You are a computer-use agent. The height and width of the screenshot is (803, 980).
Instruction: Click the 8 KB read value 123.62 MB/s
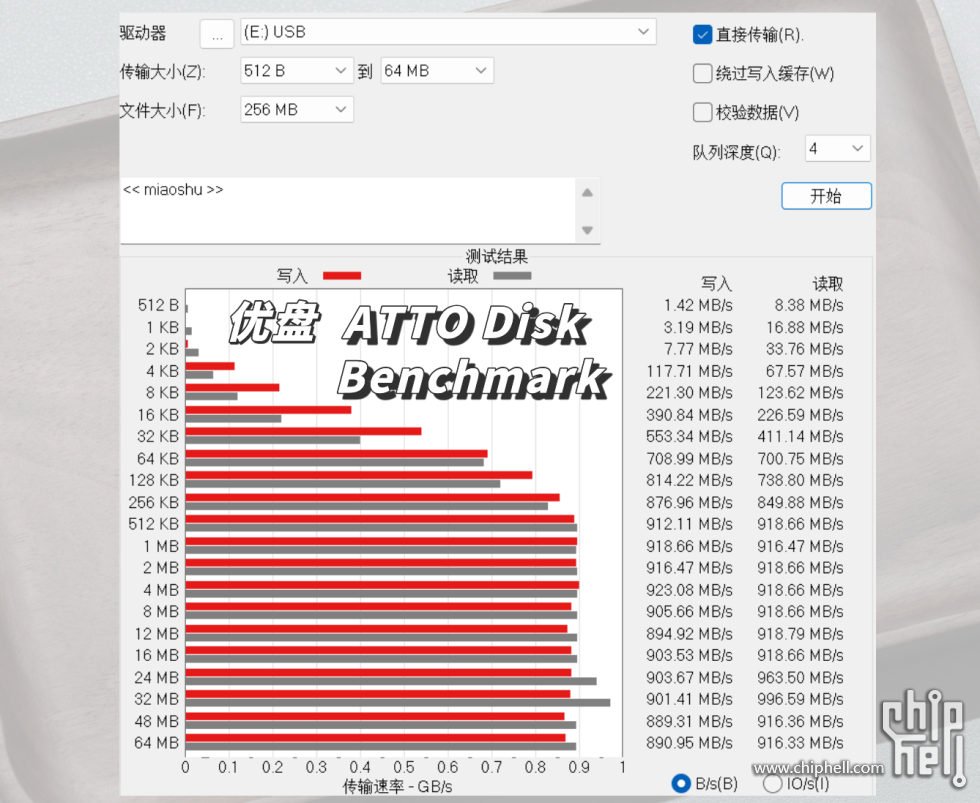800,392
